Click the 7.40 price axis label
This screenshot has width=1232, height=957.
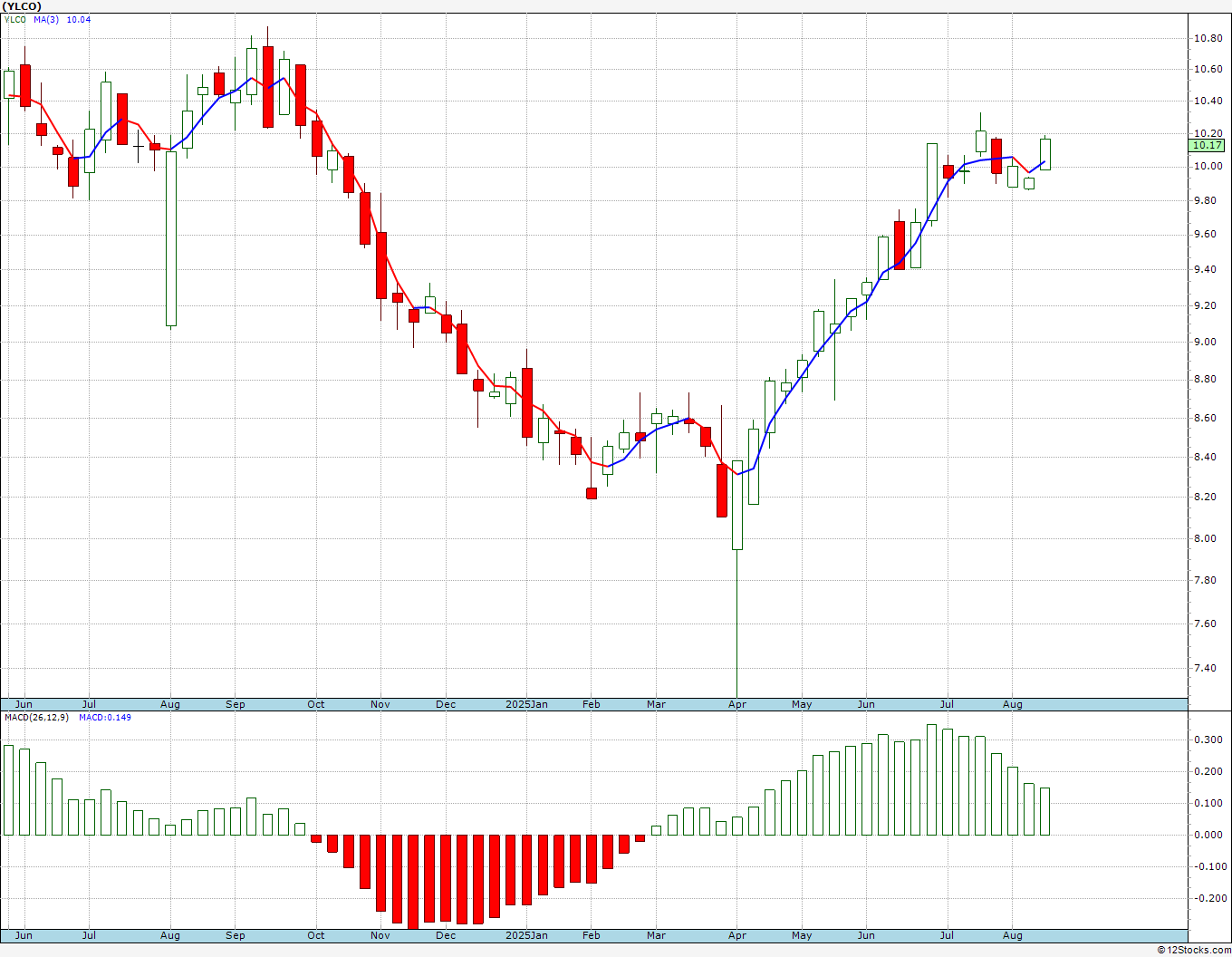(x=1208, y=668)
